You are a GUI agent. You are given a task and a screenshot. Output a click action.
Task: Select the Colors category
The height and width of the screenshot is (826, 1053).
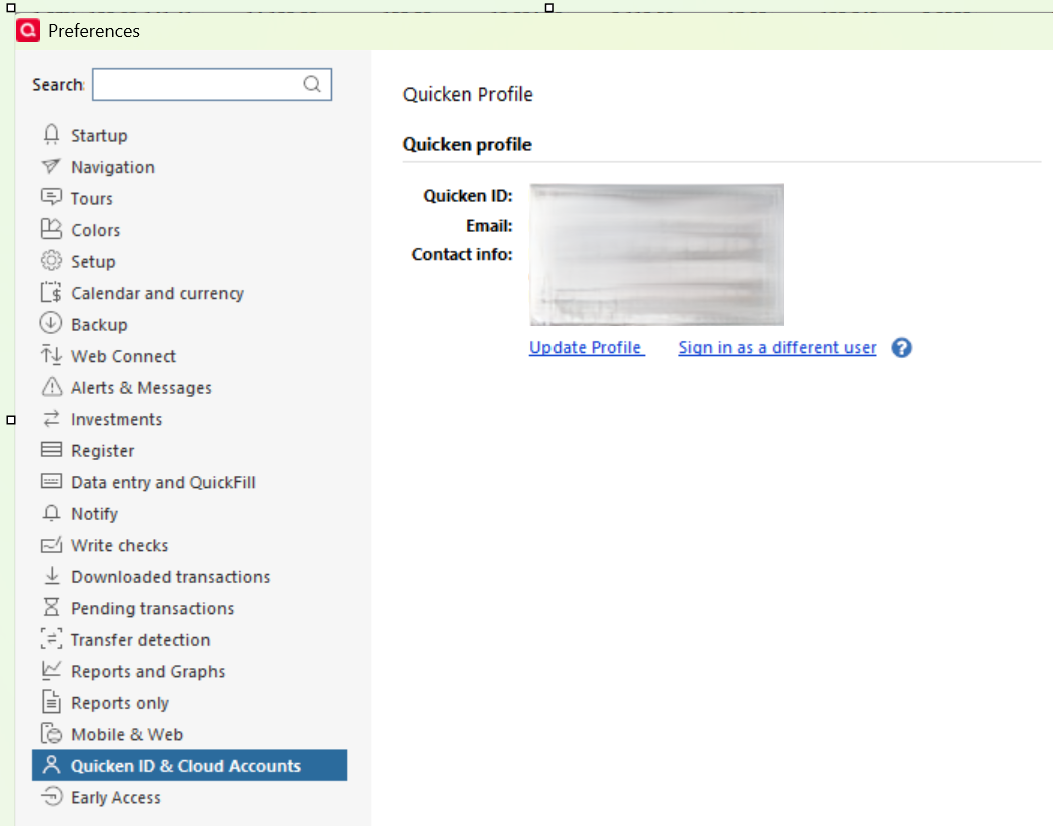pos(95,230)
